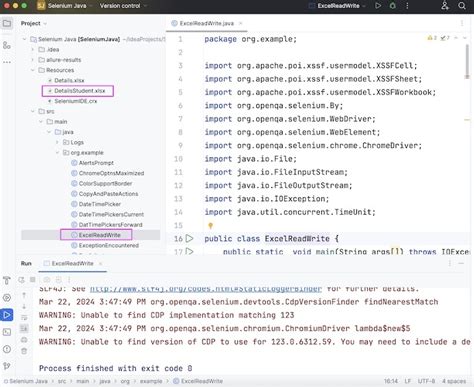Click the 4 spaces indent status widget
The width and height of the screenshot is (474, 387).
(x=454, y=381)
